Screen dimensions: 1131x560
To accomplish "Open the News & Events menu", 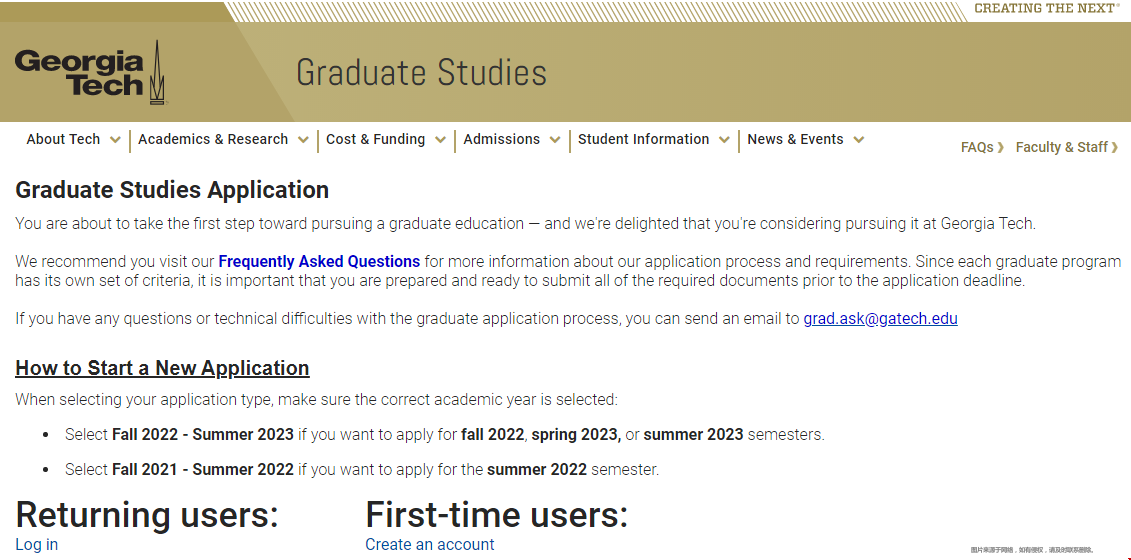I will point(795,139).
